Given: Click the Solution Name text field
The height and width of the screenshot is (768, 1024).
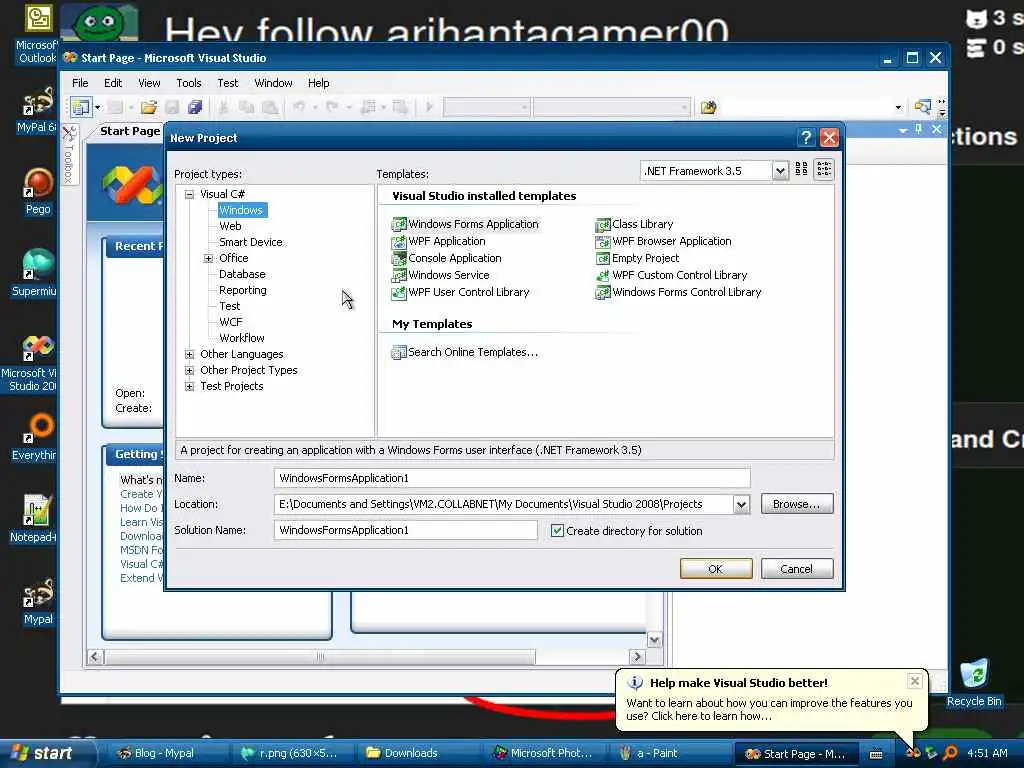Looking at the screenshot, I should (x=406, y=530).
